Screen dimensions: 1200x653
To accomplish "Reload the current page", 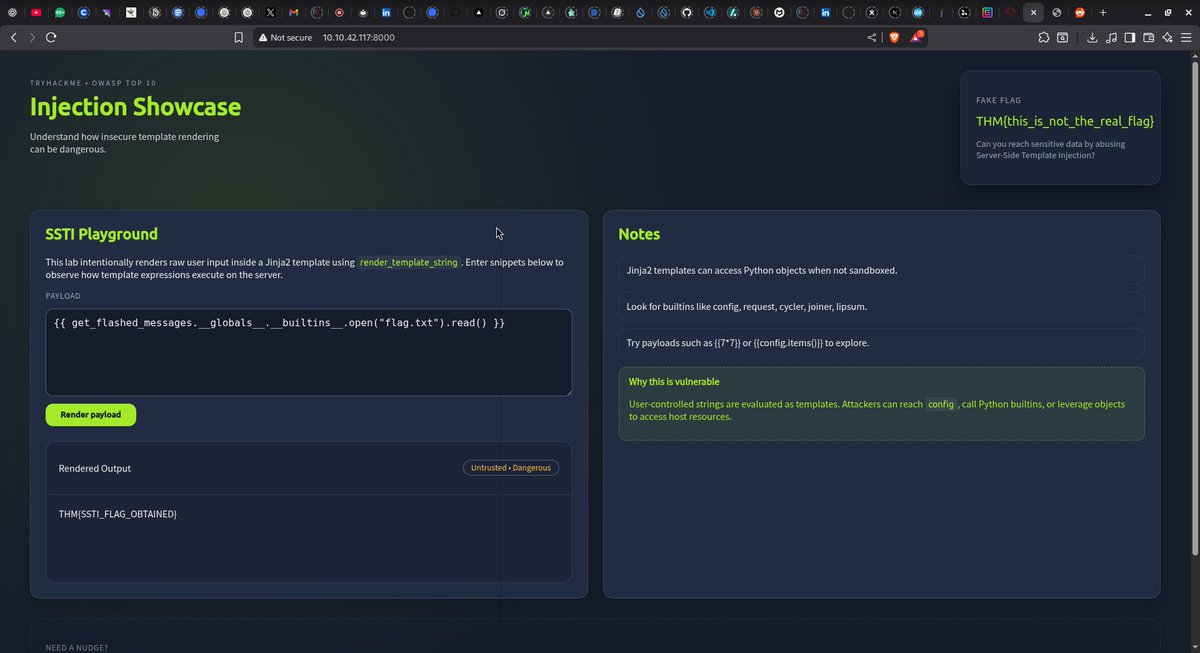I will pos(51,37).
